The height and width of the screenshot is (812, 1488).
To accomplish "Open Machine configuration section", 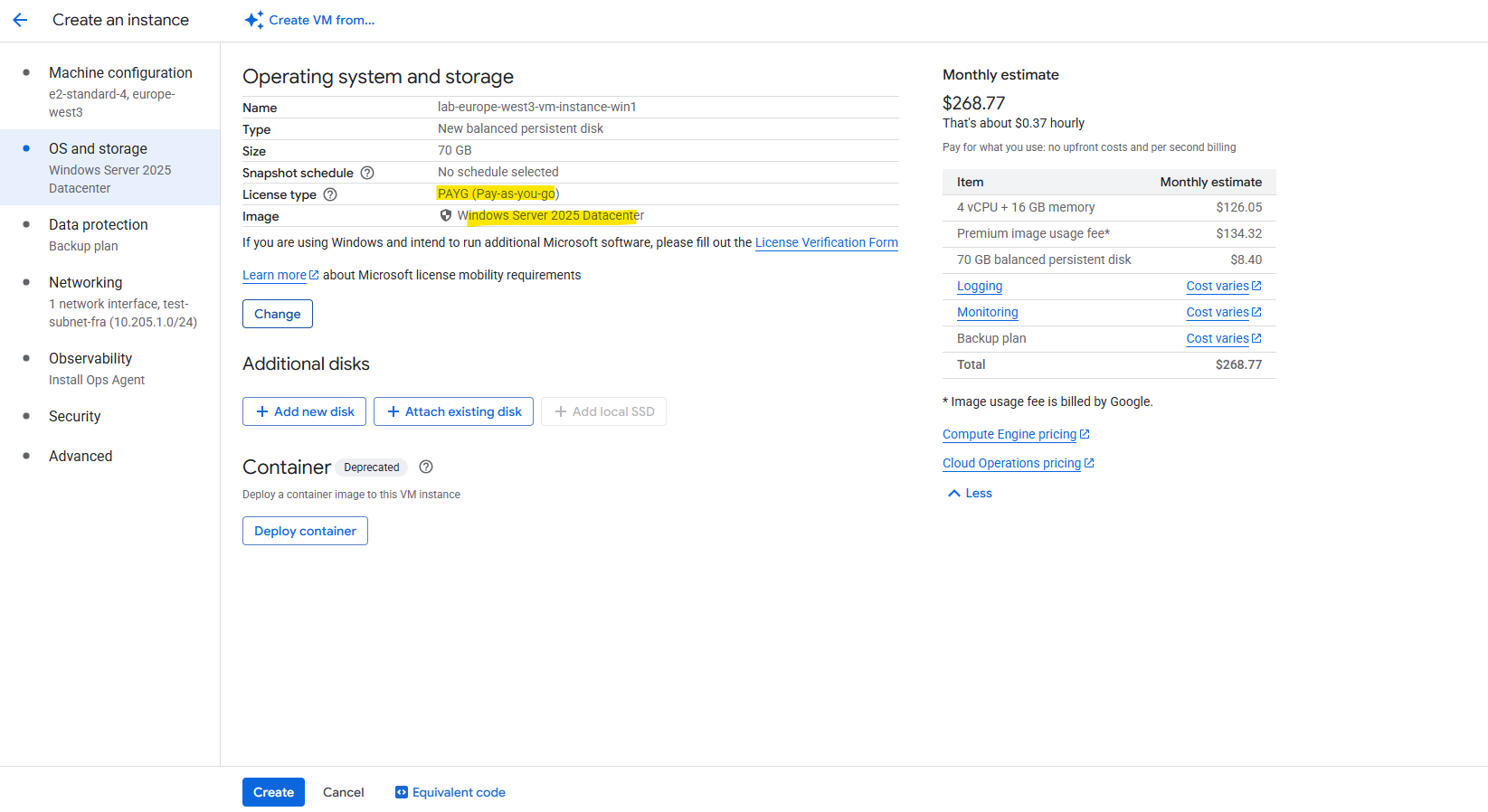I will (109, 91).
